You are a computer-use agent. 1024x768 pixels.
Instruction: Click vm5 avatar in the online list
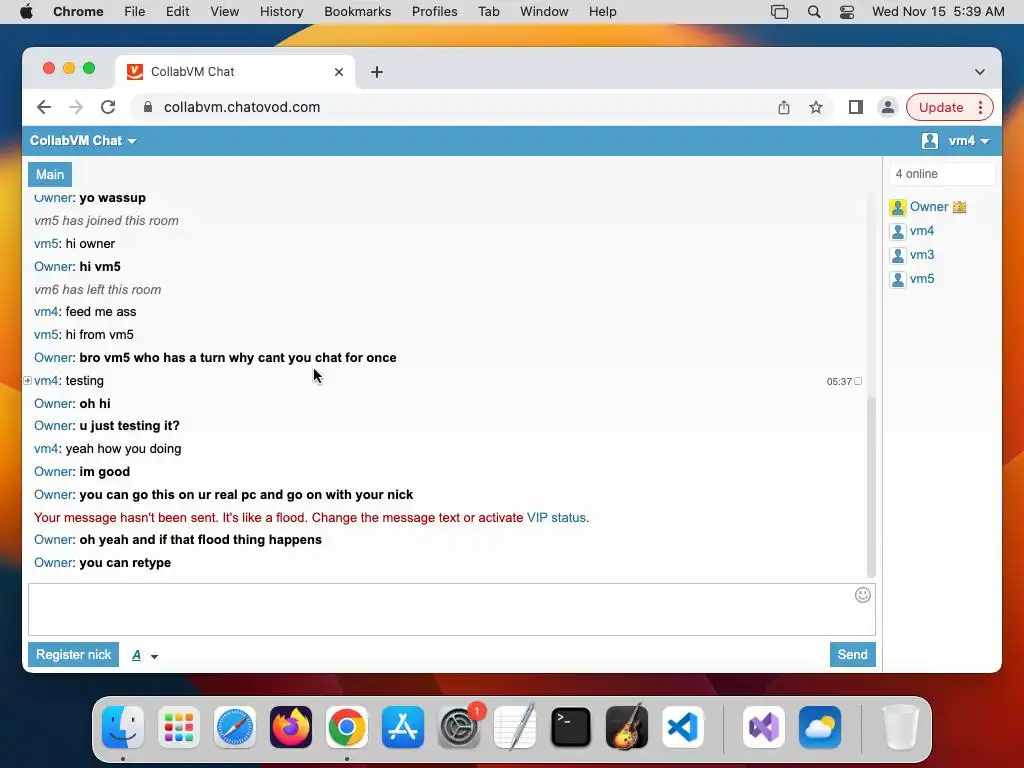pos(898,280)
